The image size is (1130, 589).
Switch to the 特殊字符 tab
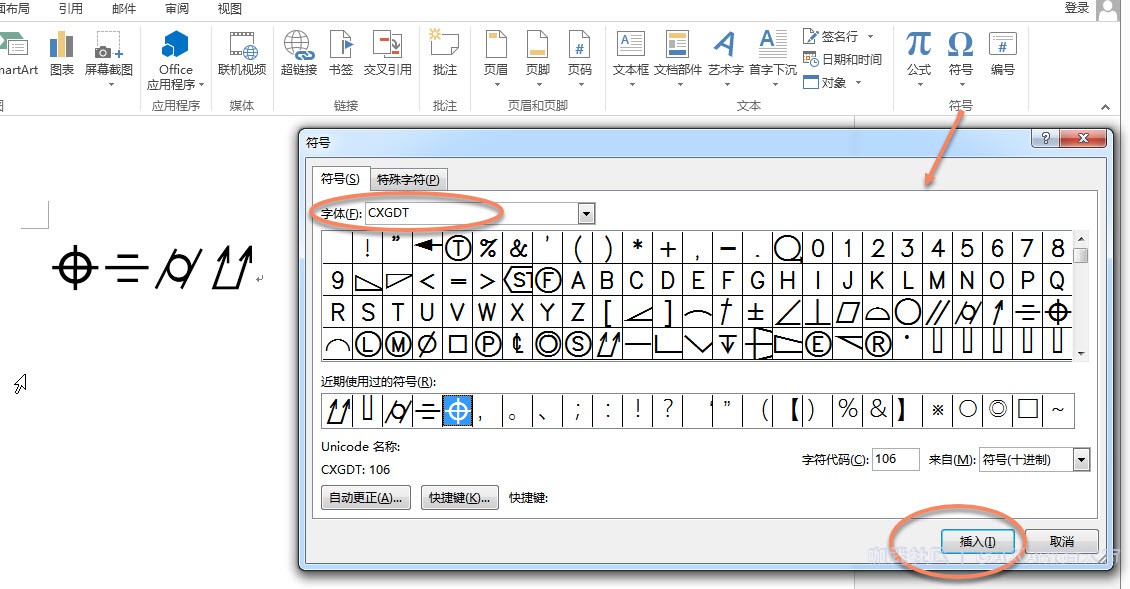click(x=410, y=180)
